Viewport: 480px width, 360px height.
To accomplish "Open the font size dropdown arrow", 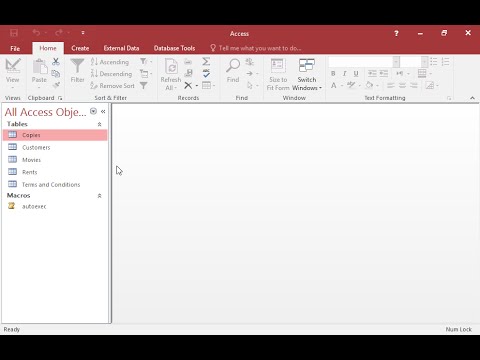I will click(424, 62).
